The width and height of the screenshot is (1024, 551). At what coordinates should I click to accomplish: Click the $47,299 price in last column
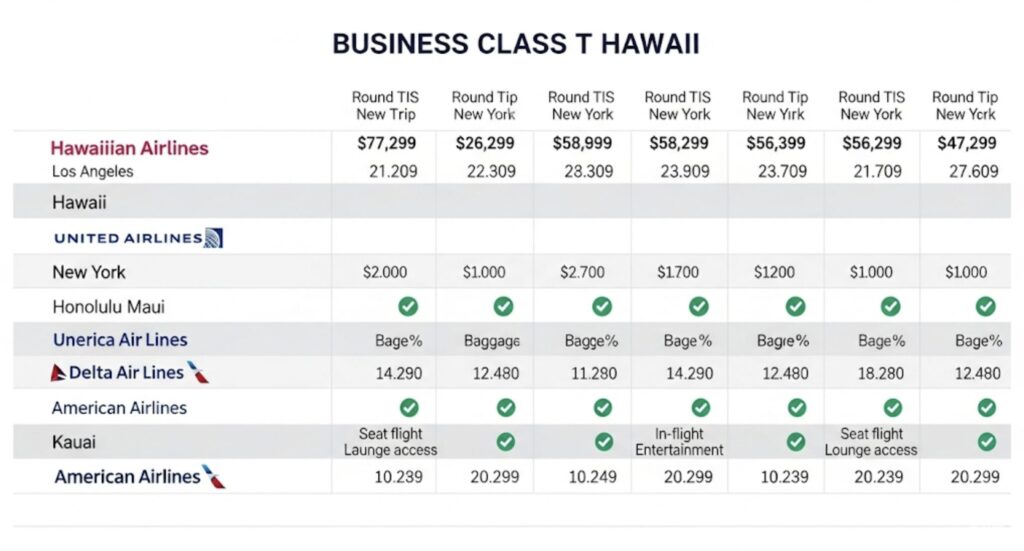tap(967, 143)
